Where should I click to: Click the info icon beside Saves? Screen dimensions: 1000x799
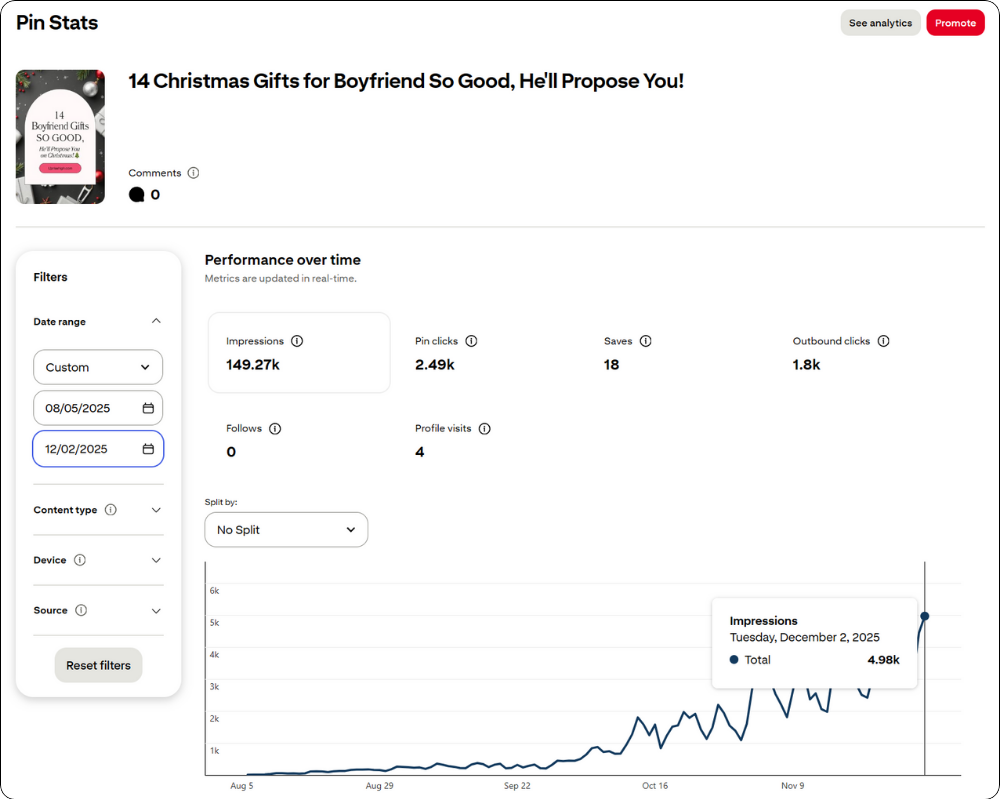(645, 341)
